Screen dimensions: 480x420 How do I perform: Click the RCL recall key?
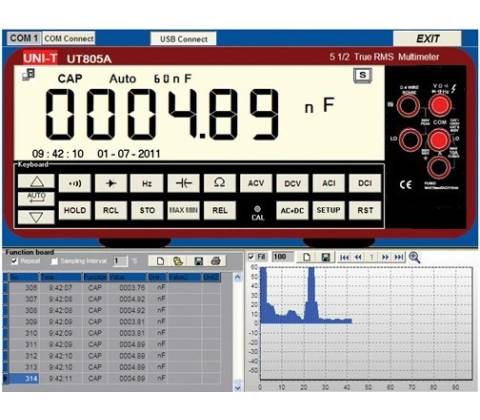(111, 210)
